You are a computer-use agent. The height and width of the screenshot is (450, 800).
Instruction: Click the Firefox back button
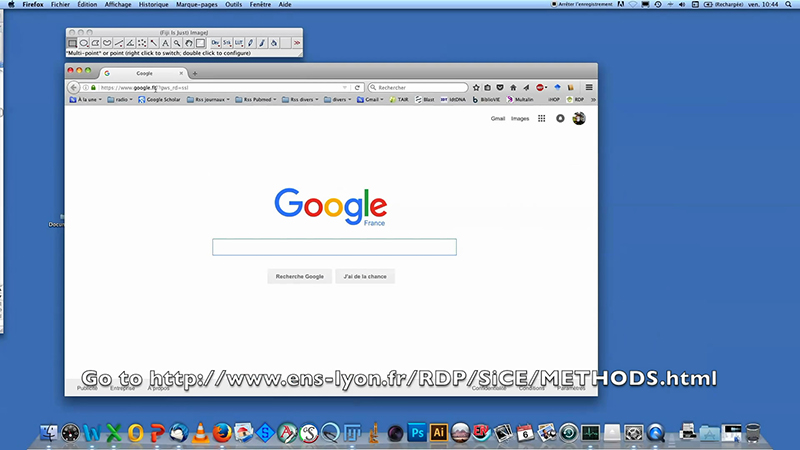pos(73,87)
